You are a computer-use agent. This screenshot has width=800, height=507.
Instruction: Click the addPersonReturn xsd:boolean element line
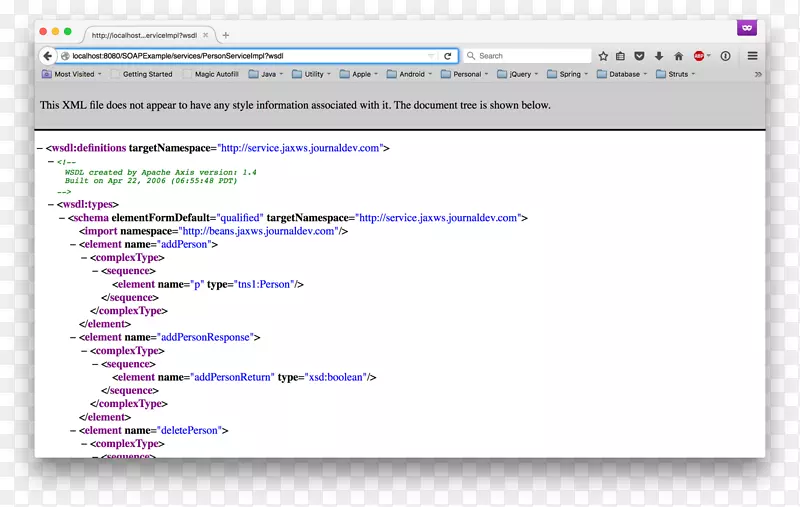click(x=244, y=377)
